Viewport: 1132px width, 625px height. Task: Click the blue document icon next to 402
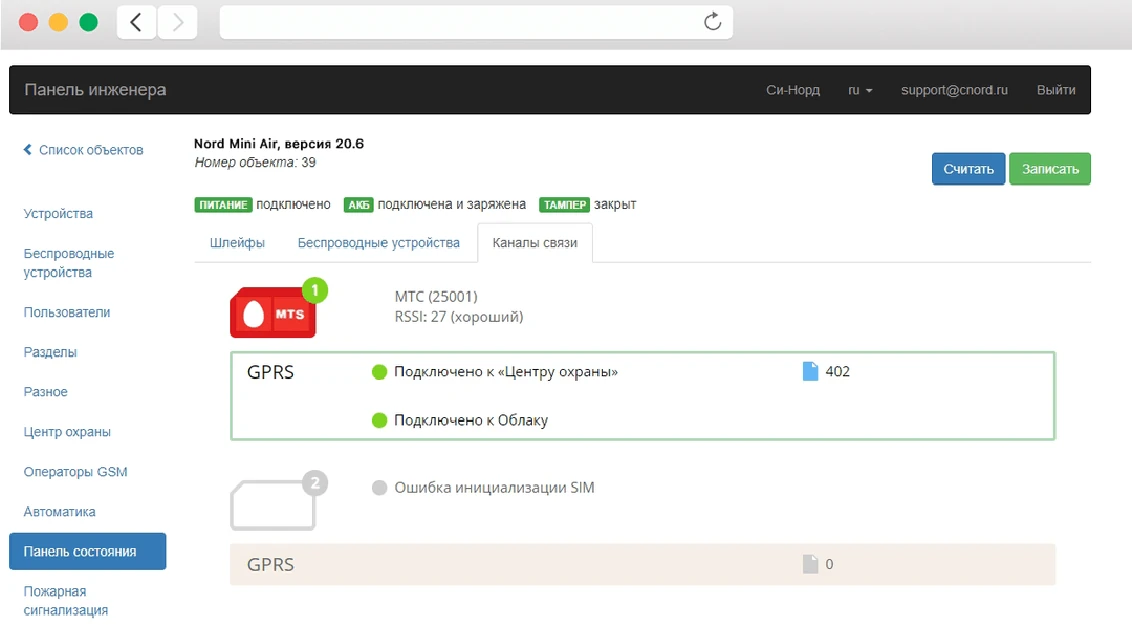click(810, 372)
